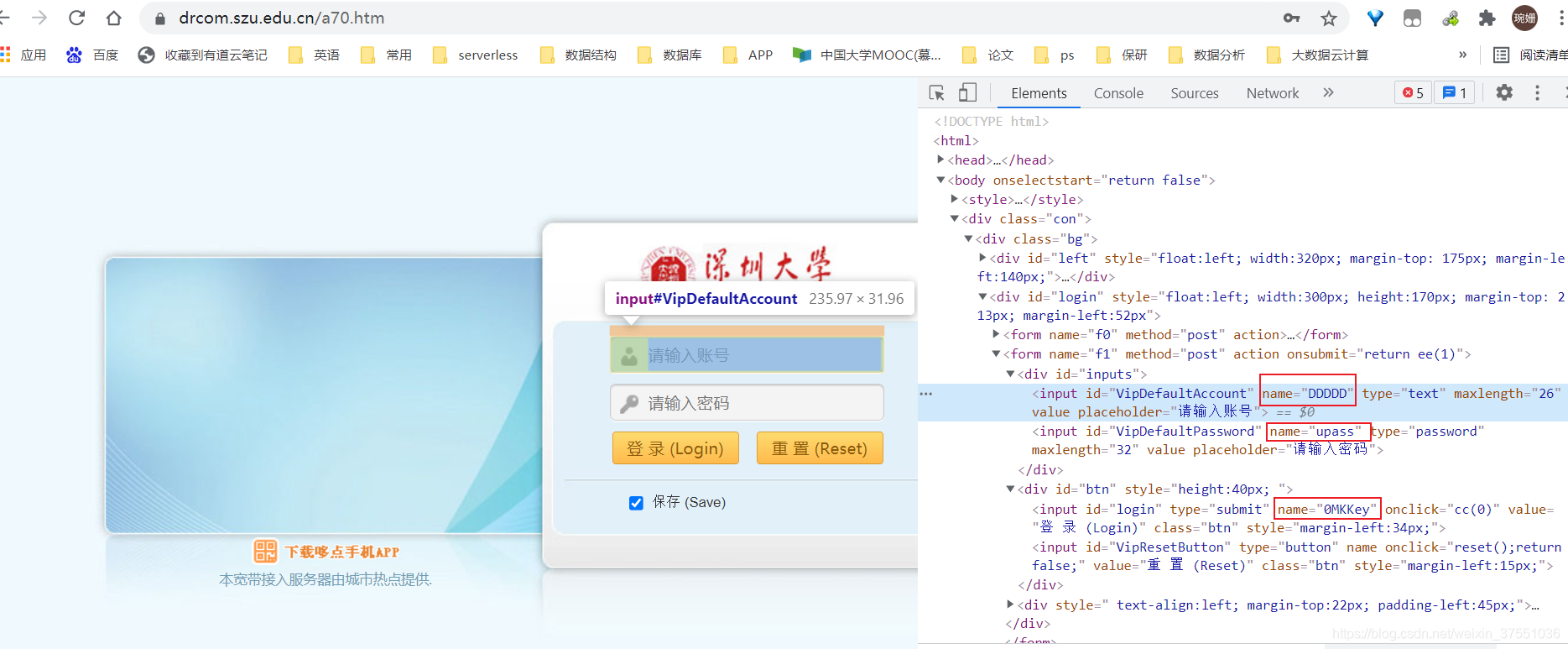Image resolution: width=1568 pixels, height=649 pixels.
Task: Show more DevTools tabs
Action: [1328, 92]
